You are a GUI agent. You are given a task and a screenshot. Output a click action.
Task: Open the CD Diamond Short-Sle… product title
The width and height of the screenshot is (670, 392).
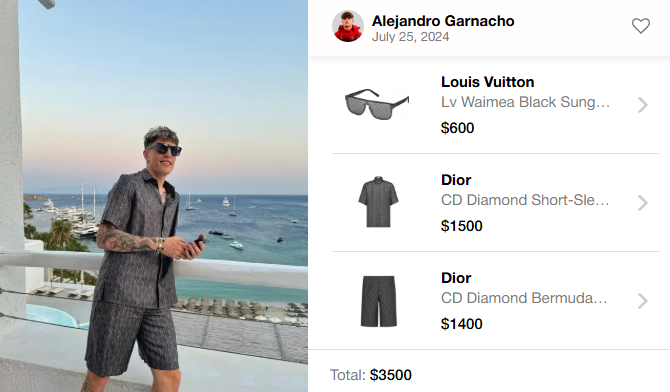pyautogui.click(x=525, y=200)
